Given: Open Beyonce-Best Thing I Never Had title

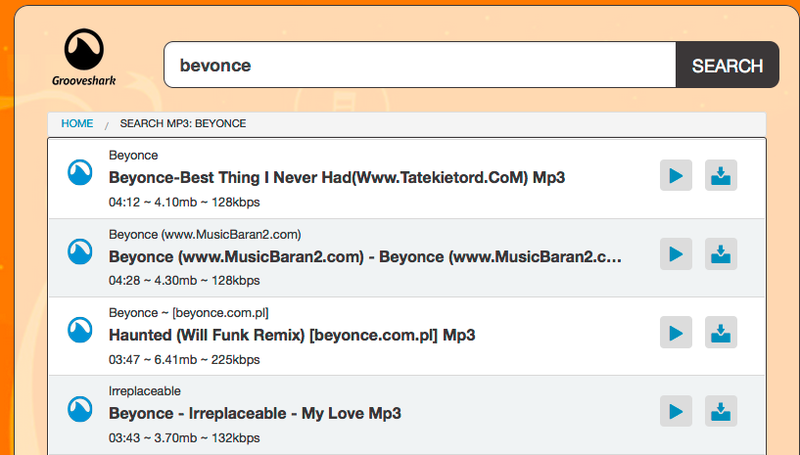Looking at the screenshot, I should (x=337, y=178).
